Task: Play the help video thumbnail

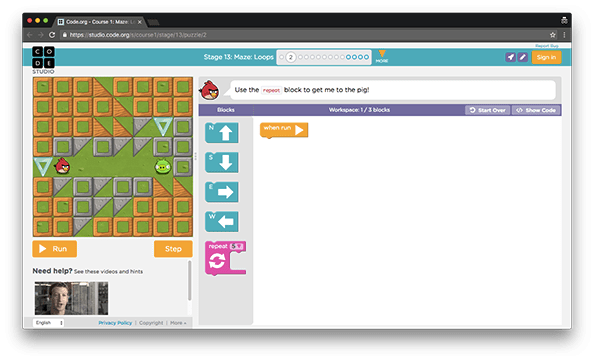Action: [x=71, y=298]
